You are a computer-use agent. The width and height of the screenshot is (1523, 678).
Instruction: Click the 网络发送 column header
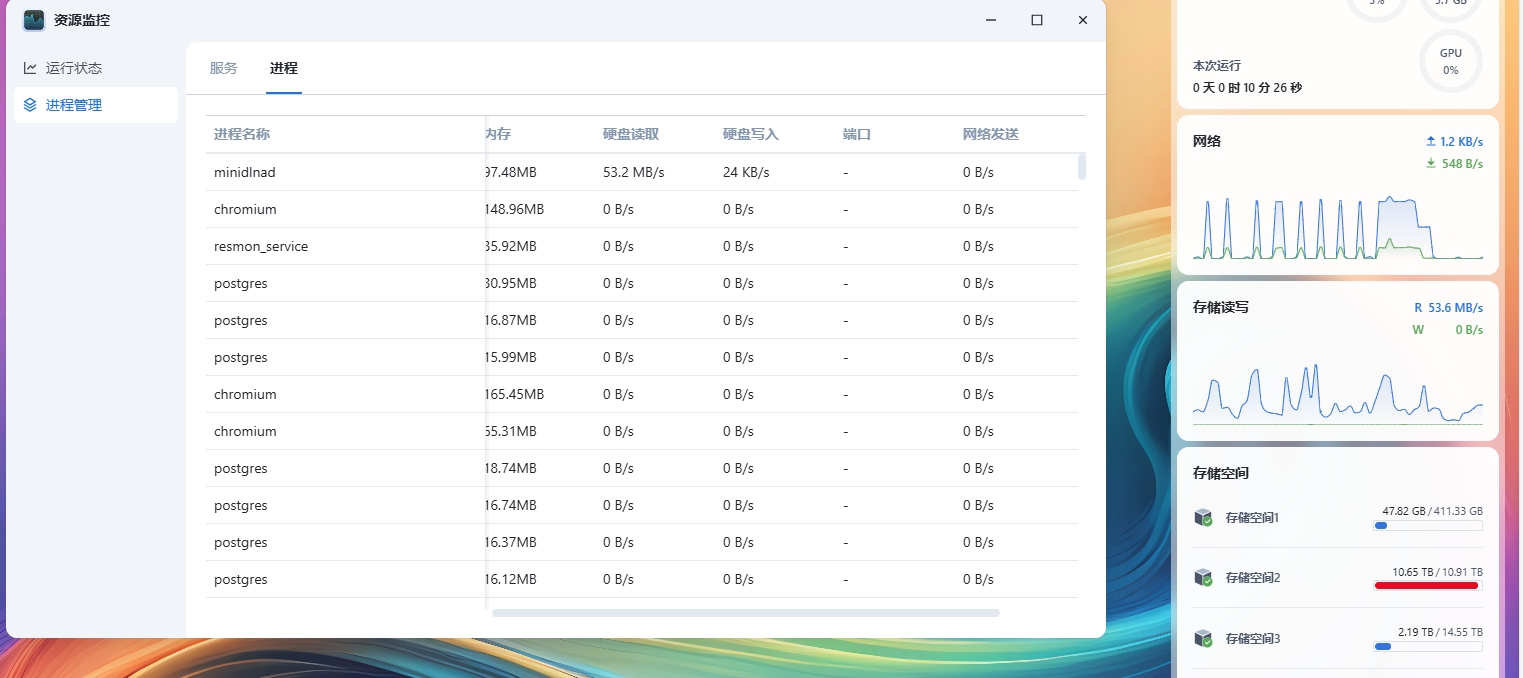[x=991, y=134]
